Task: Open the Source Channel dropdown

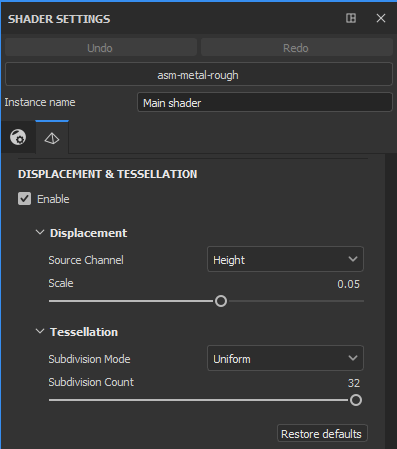Action: [x=285, y=259]
